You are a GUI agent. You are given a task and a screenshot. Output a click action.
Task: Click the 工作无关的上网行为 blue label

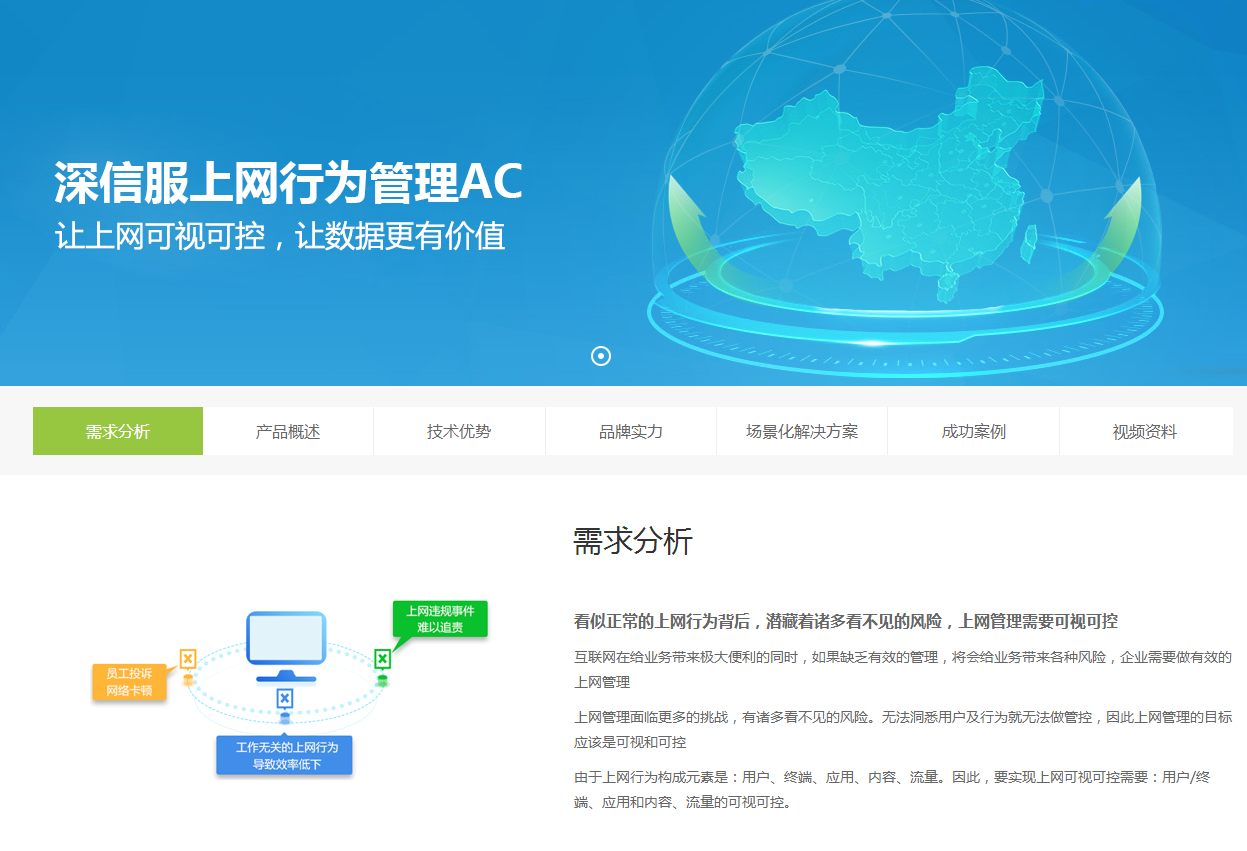[x=286, y=755]
